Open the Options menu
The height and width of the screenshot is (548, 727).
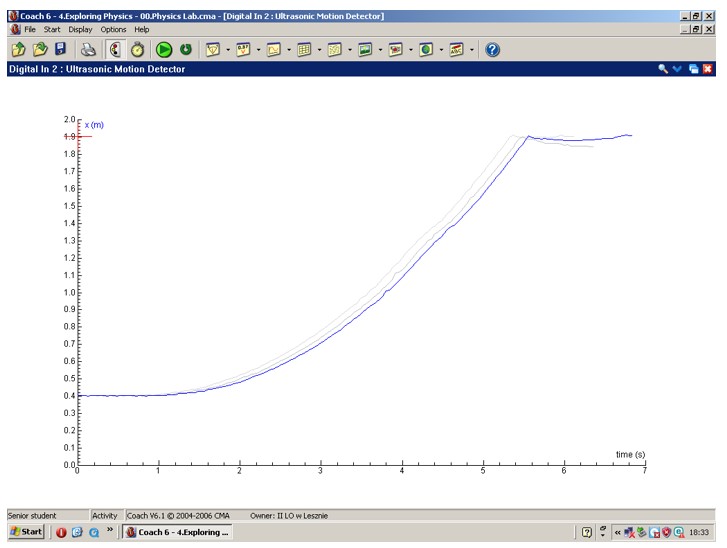[113, 30]
